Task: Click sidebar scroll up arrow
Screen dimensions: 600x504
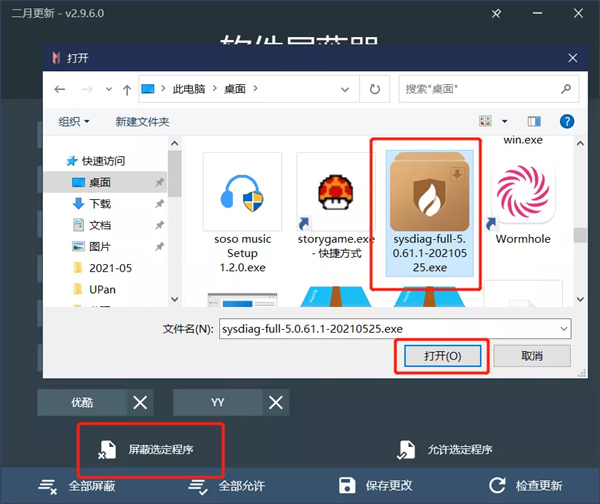Action: [174, 144]
